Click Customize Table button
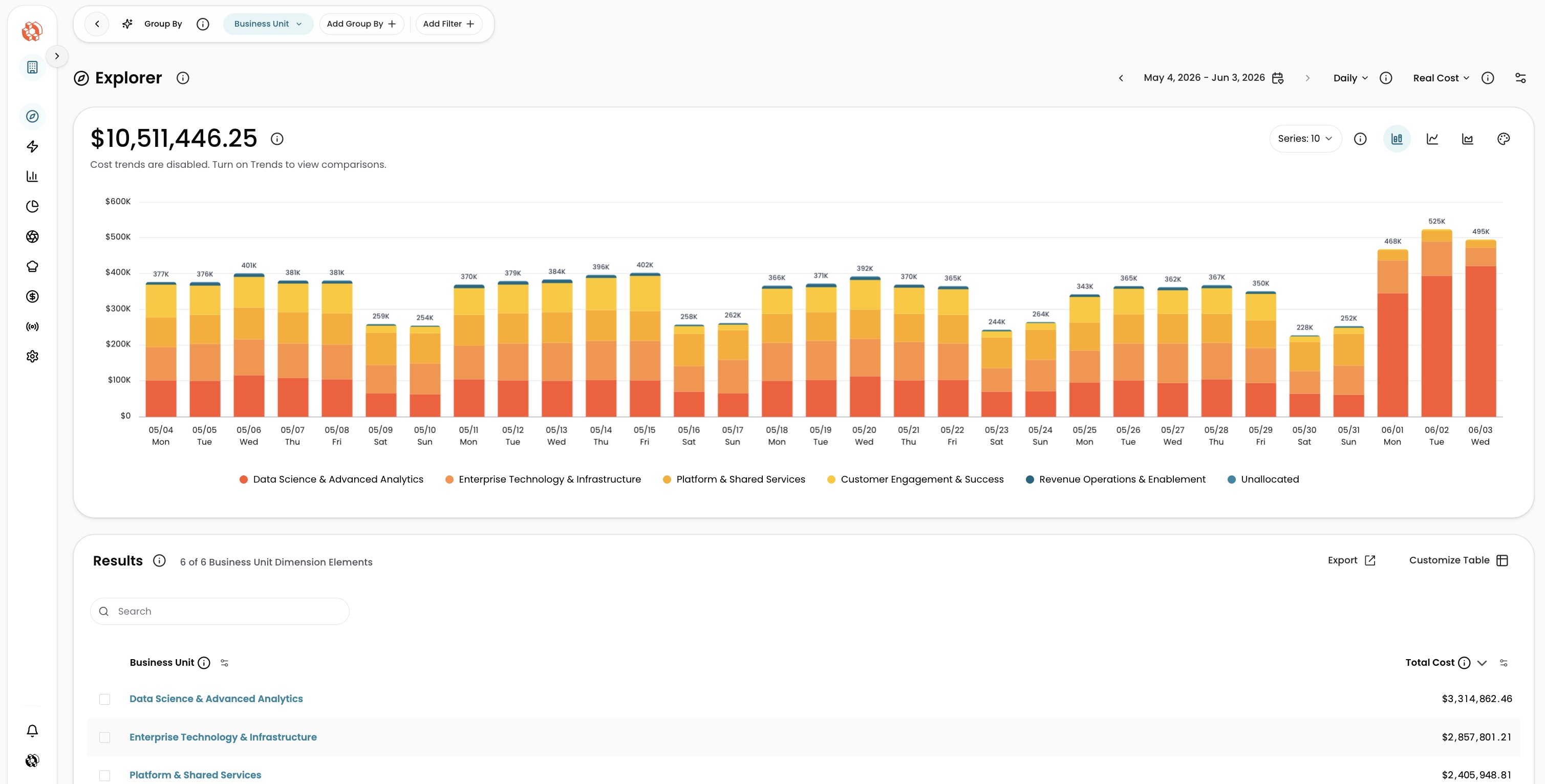 click(x=1458, y=560)
